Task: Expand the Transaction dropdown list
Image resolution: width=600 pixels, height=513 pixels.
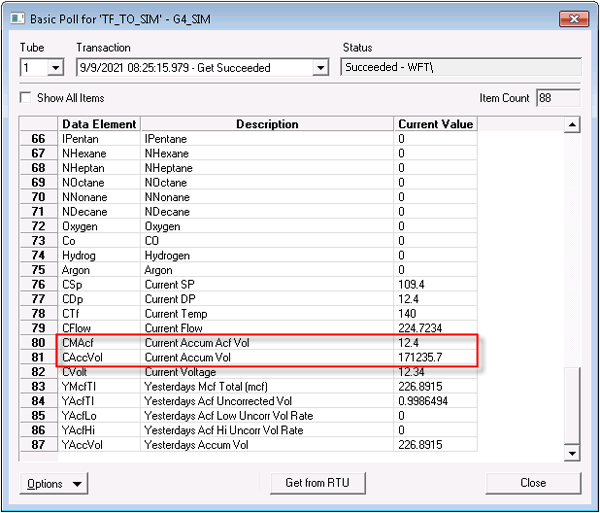Action: [320, 68]
